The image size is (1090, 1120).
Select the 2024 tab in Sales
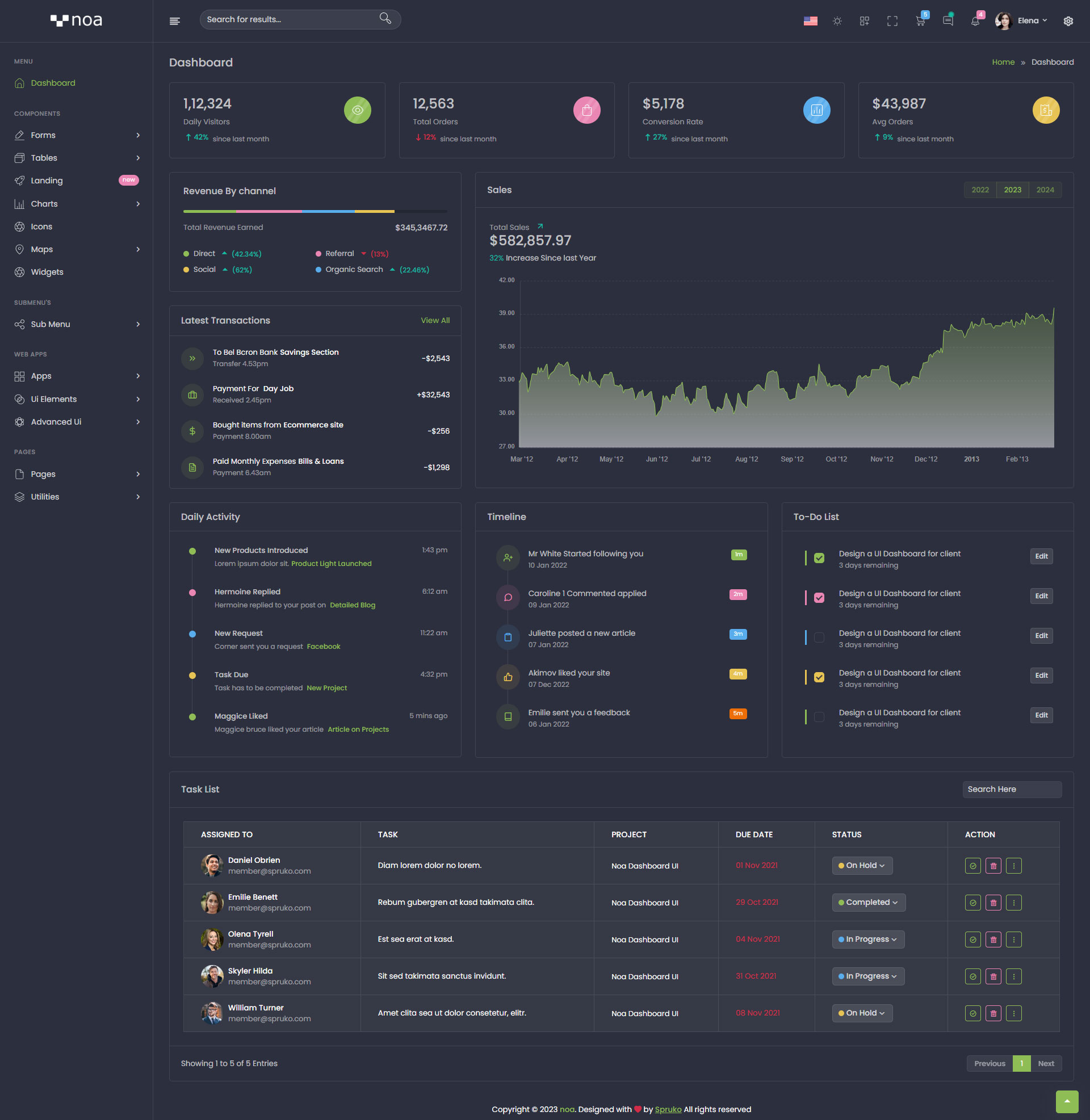click(1045, 190)
